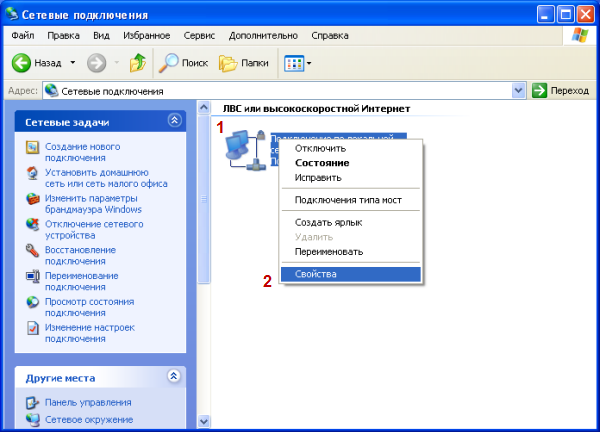The height and width of the screenshot is (432, 600).
Task: Click the new connection wizard icon
Action: [32, 147]
